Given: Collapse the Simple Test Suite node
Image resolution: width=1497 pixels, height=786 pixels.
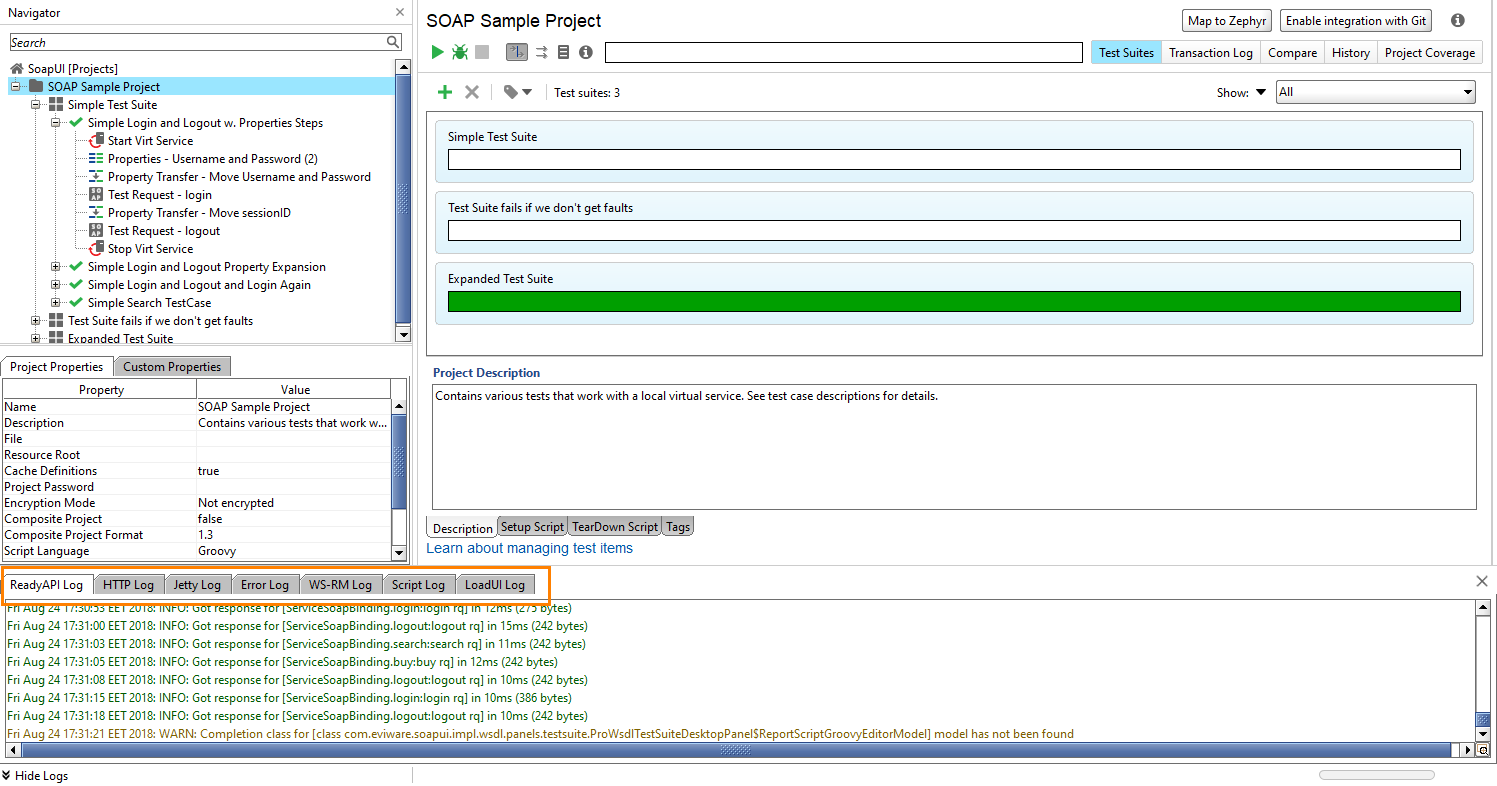Looking at the screenshot, I should (x=36, y=104).
